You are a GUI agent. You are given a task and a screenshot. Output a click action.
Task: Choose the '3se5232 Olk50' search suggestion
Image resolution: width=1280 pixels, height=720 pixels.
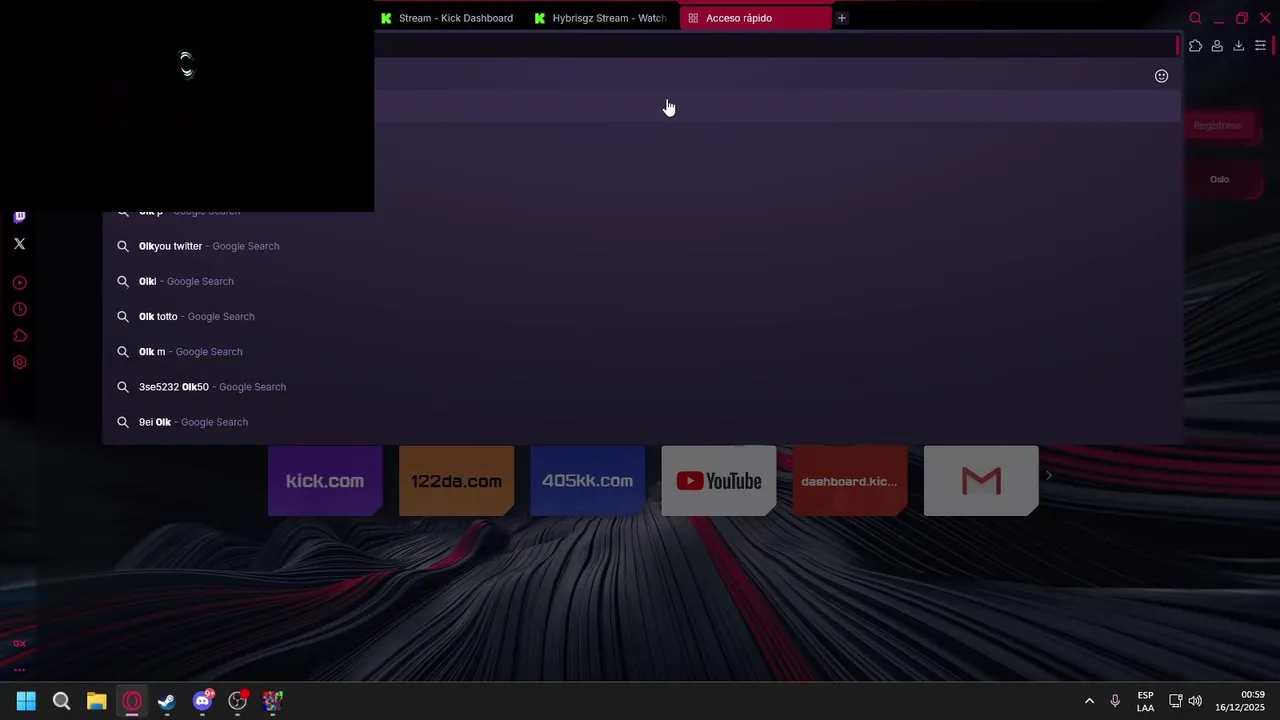(642, 386)
